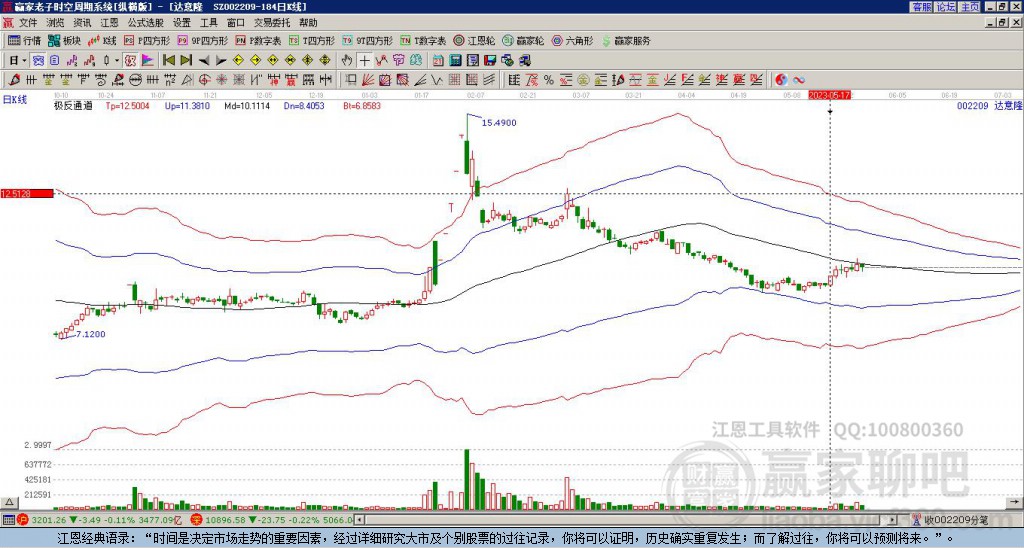Click the up-triangle button at chart bottom-left
Screen dimensions: 1024x548
(x=8, y=502)
